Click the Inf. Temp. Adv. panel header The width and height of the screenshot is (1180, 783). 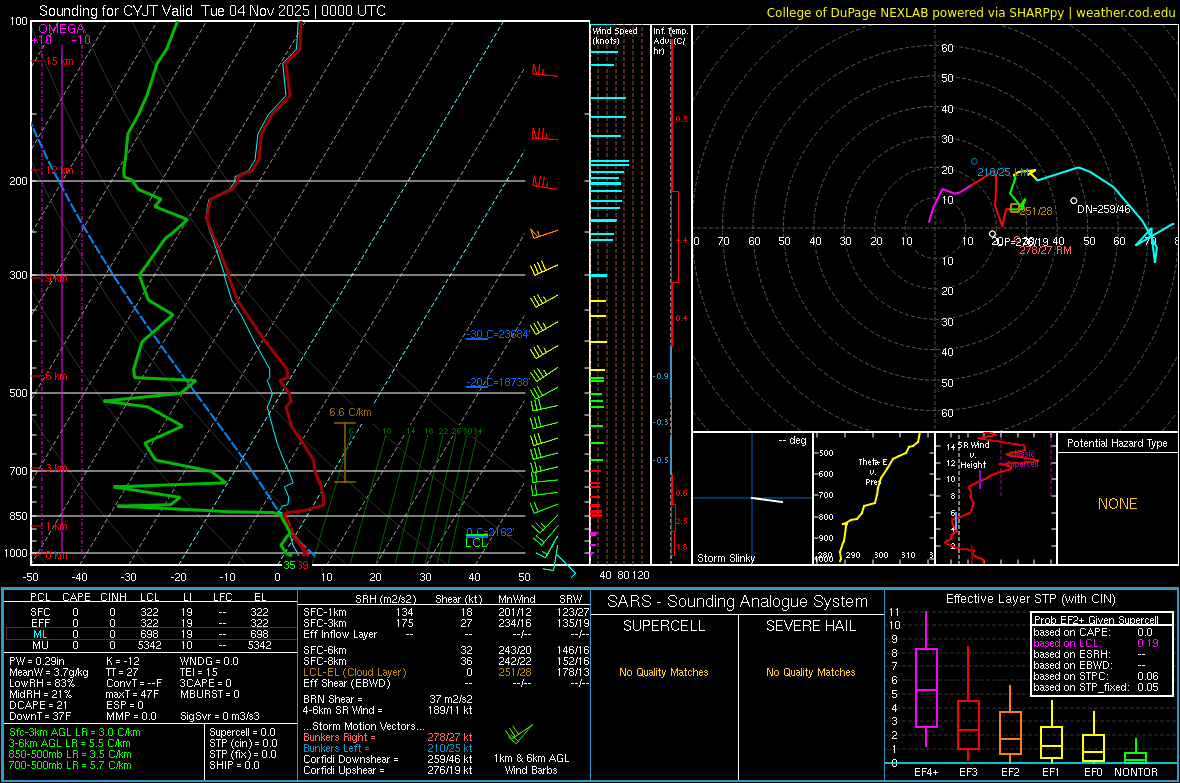coord(670,41)
